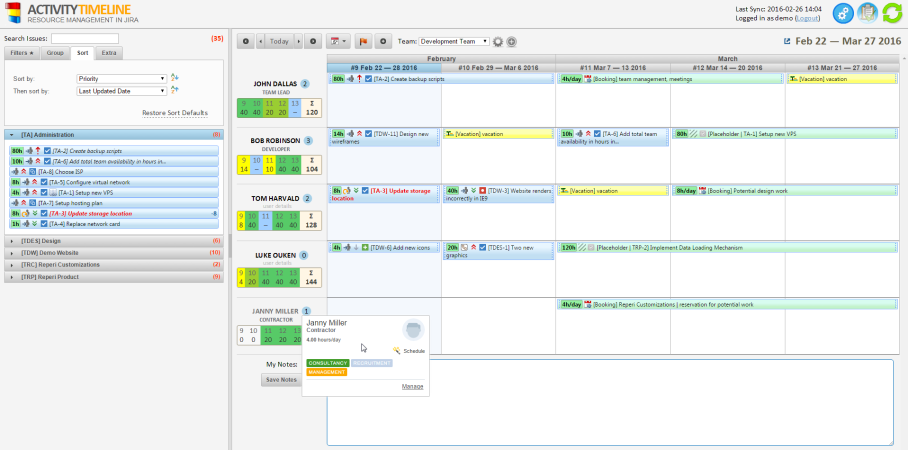Viewport: 908px width, 450px height.
Task: Click the red flag milestone icon
Action: 363,41
